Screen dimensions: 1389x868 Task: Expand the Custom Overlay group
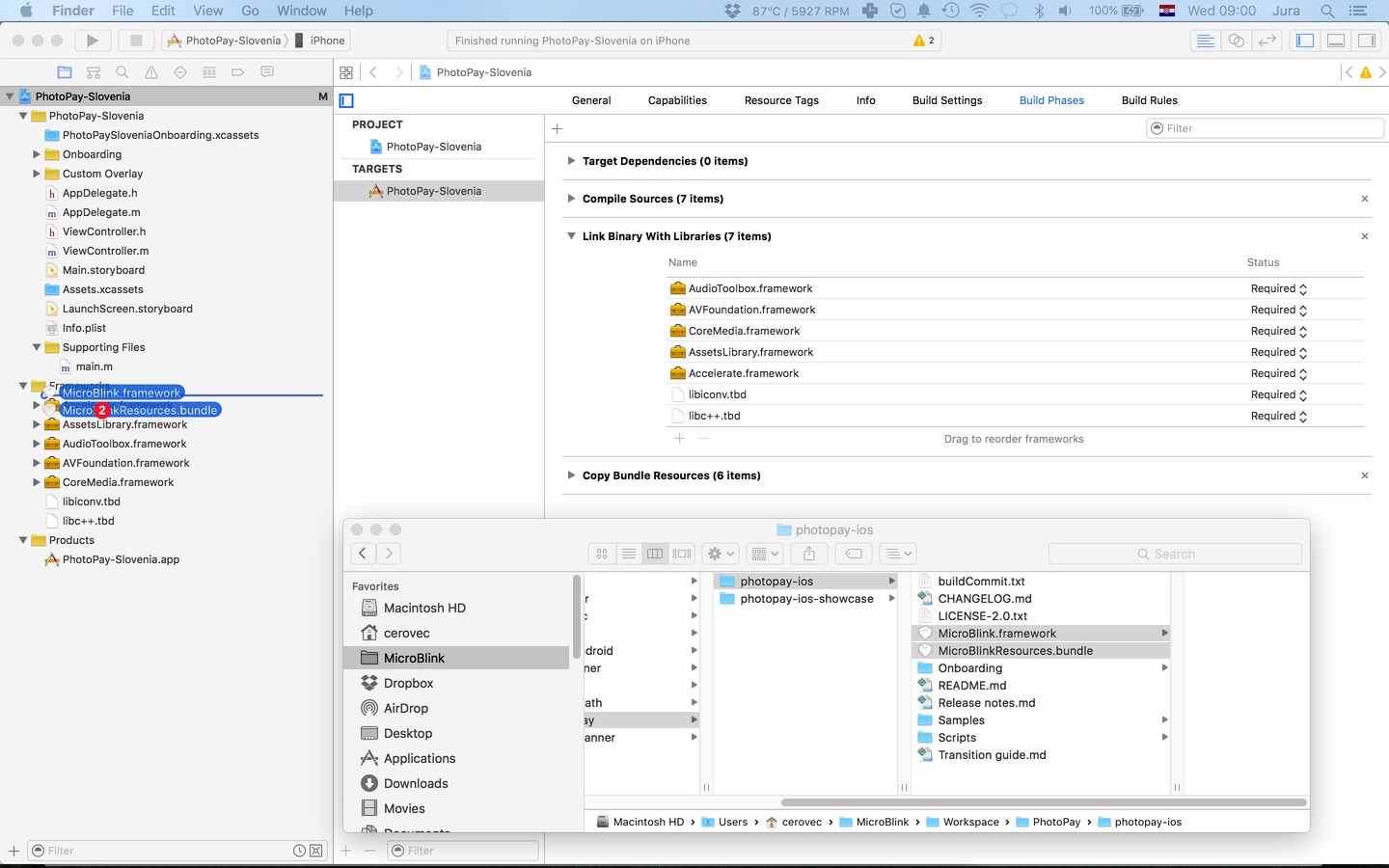(37, 174)
